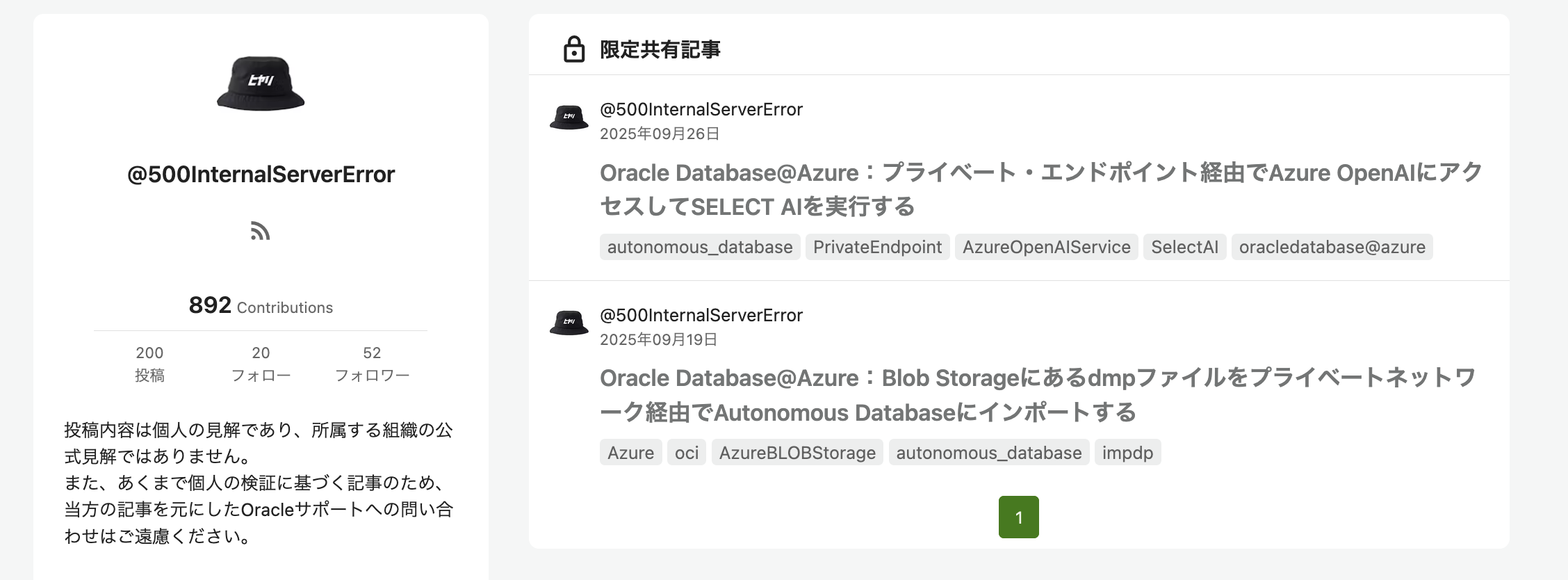1568x580 pixels.
Task: Open the @500InternalServerError profile name heading
Action: coord(261,174)
